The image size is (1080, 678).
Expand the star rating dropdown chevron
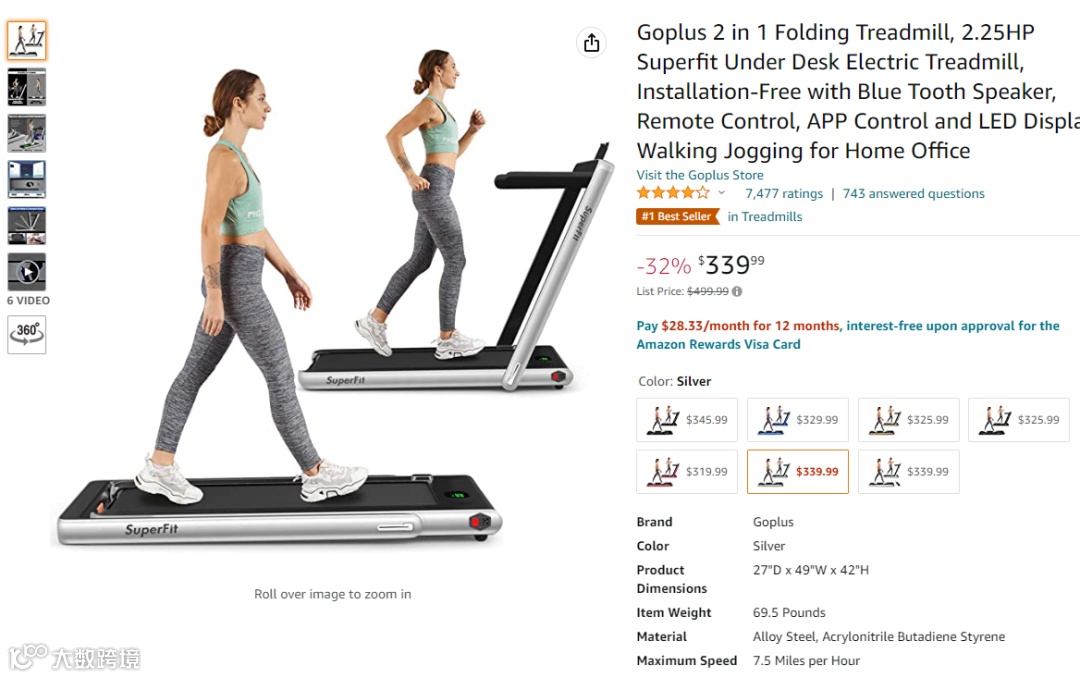pos(721,193)
